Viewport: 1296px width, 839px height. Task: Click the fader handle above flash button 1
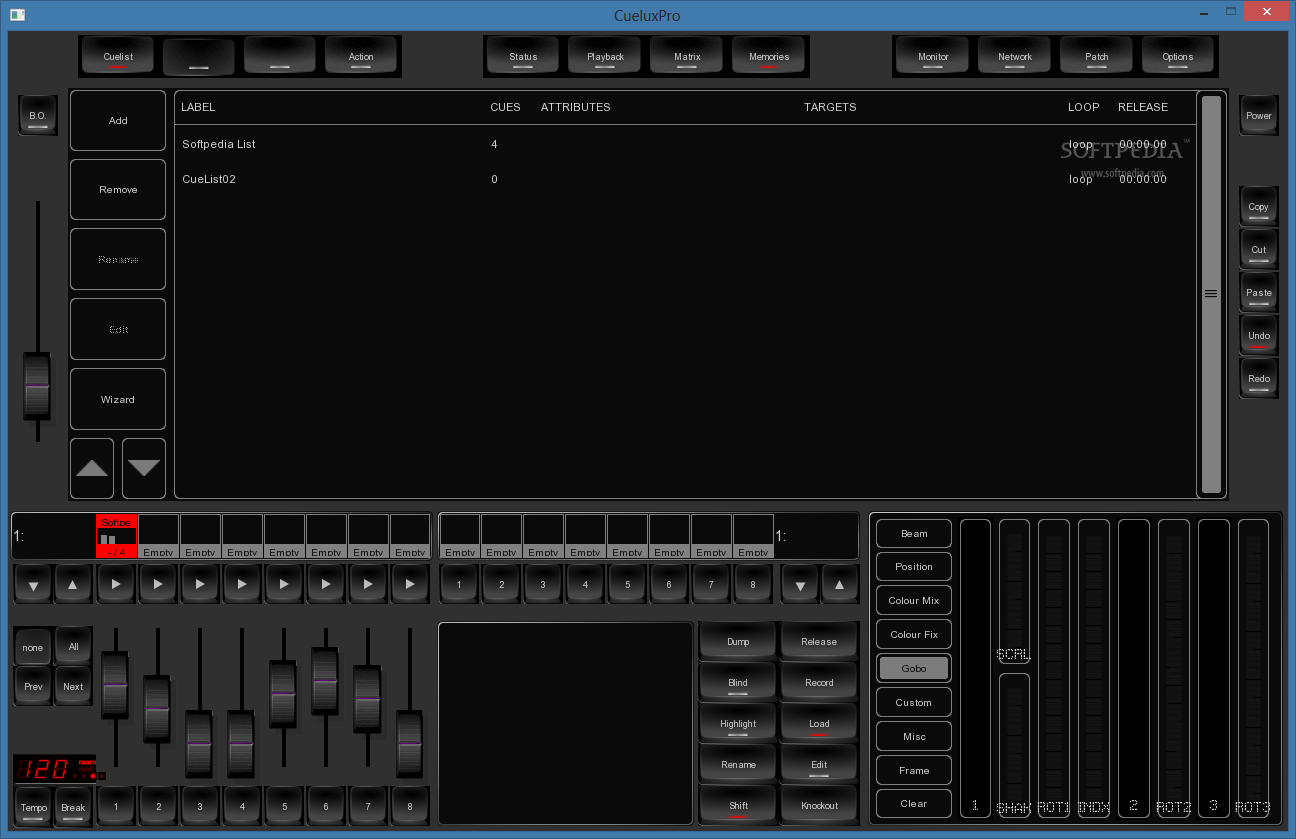(115, 684)
